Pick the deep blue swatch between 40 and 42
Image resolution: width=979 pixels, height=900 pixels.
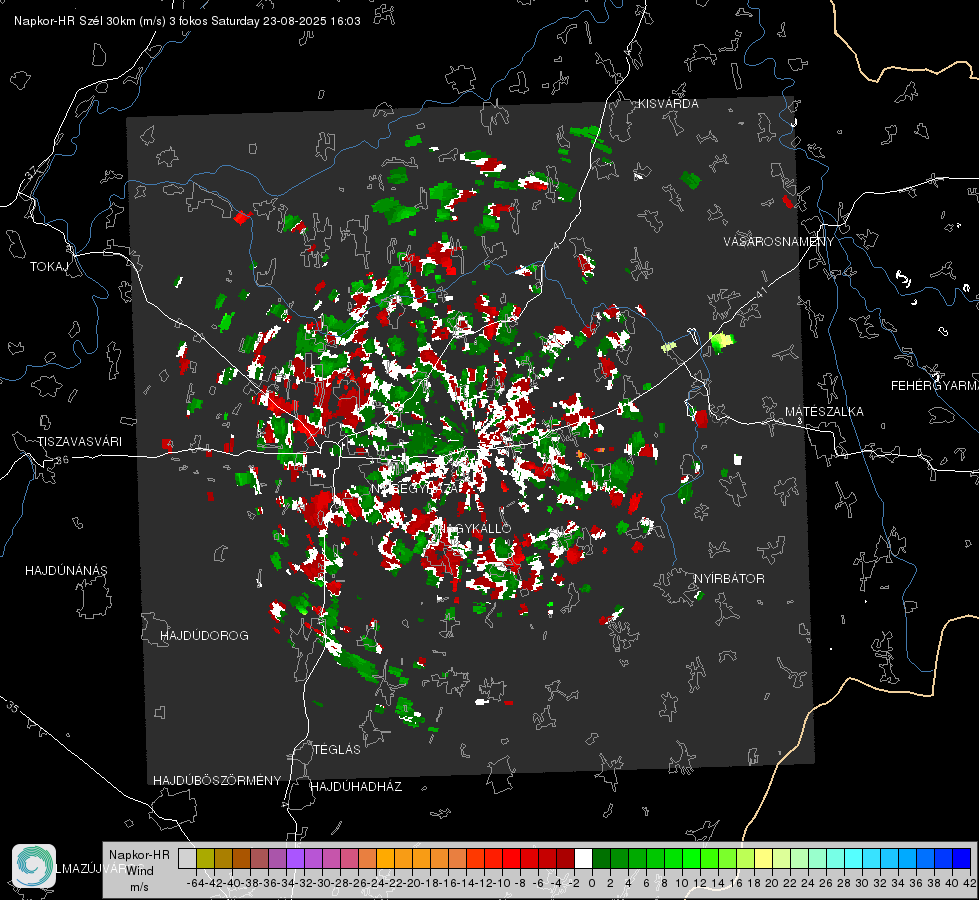(962, 859)
